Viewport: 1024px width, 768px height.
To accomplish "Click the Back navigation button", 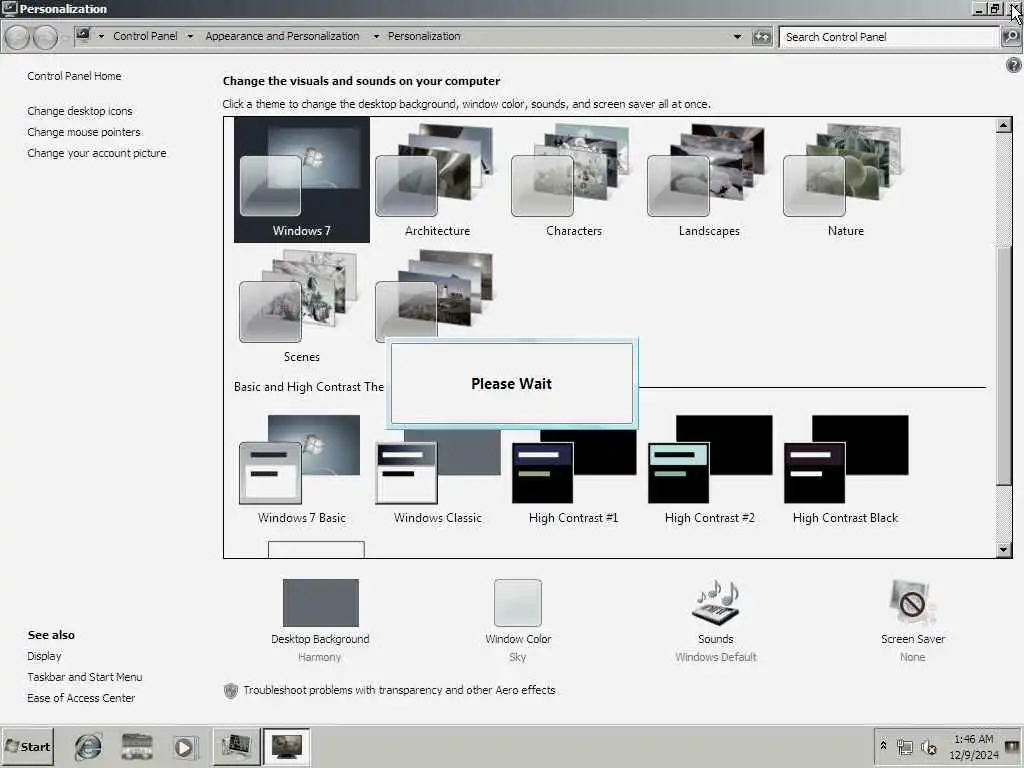I will pos(18,37).
